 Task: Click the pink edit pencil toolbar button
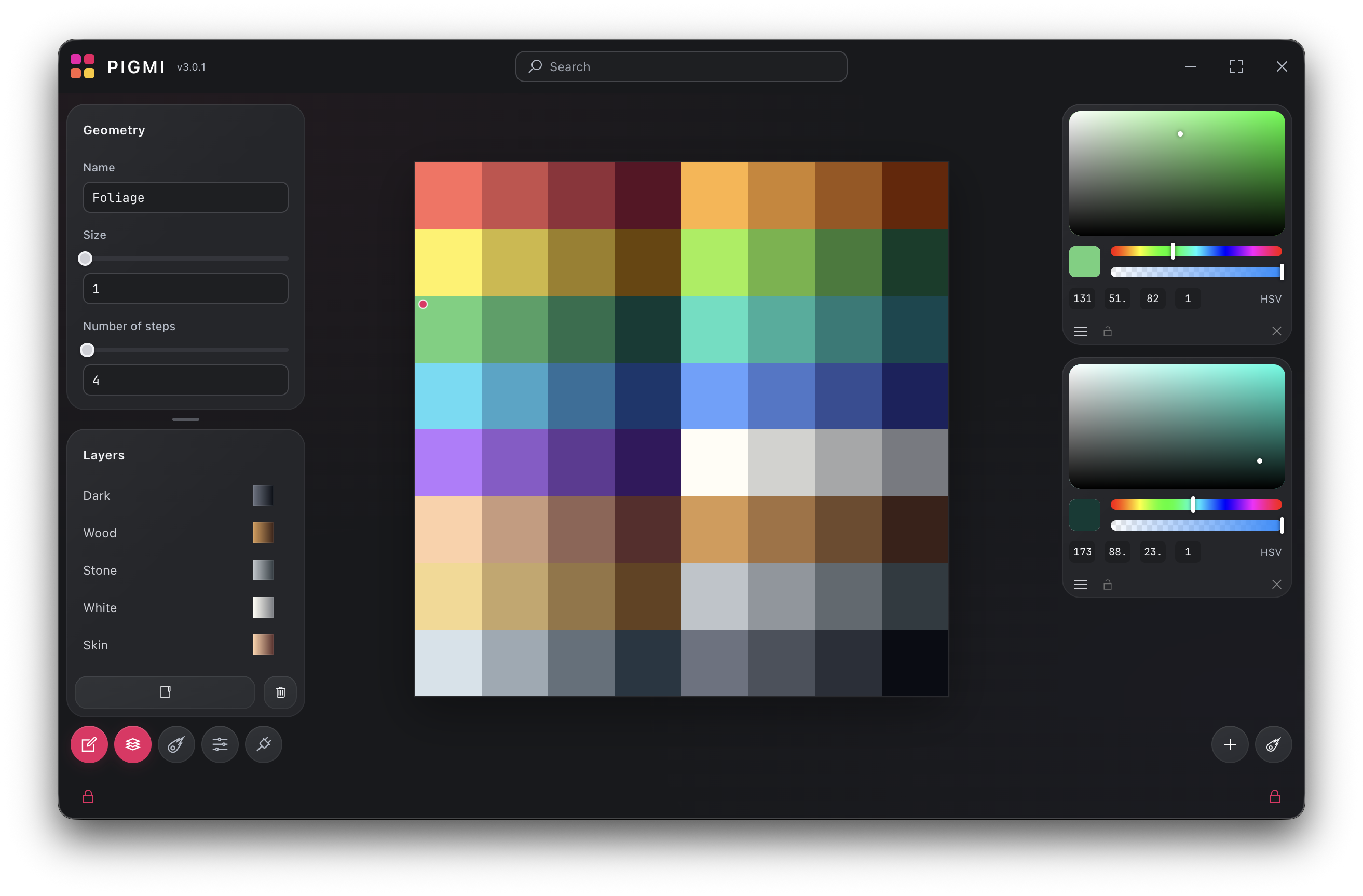(89, 744)
